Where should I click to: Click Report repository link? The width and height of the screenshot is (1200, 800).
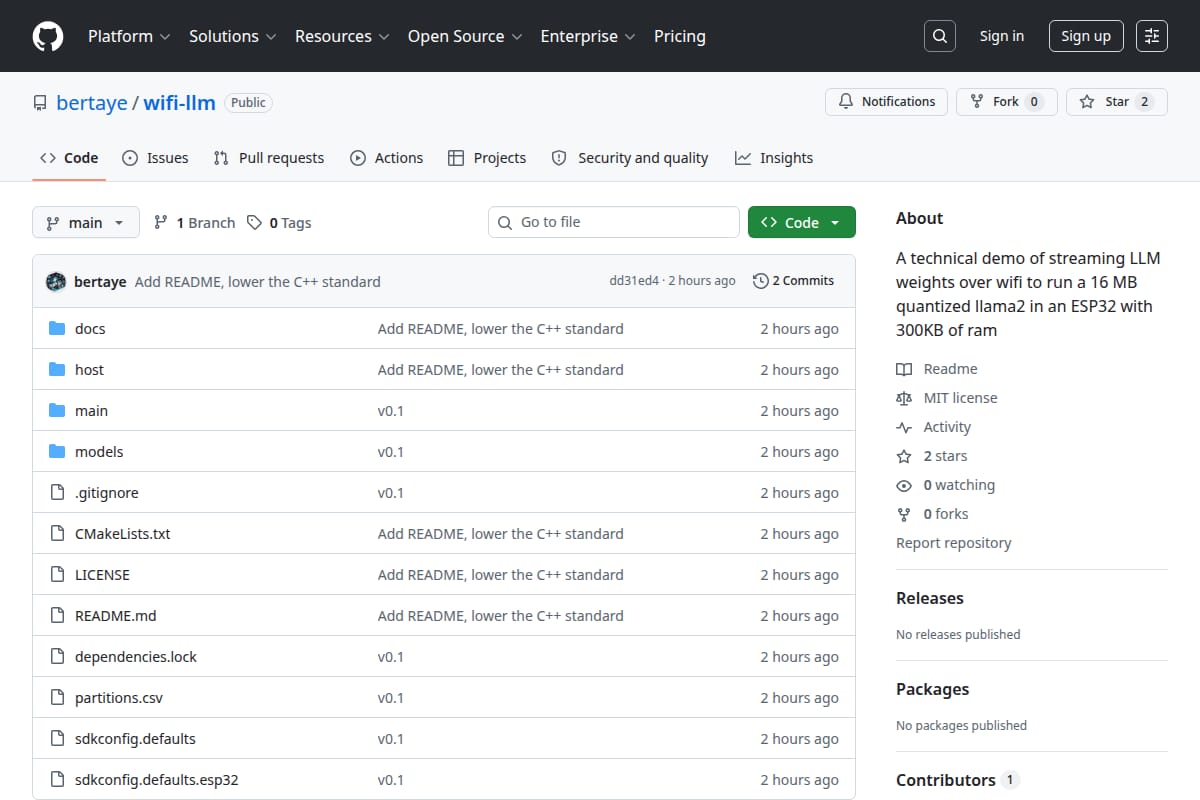pos(954,543)
